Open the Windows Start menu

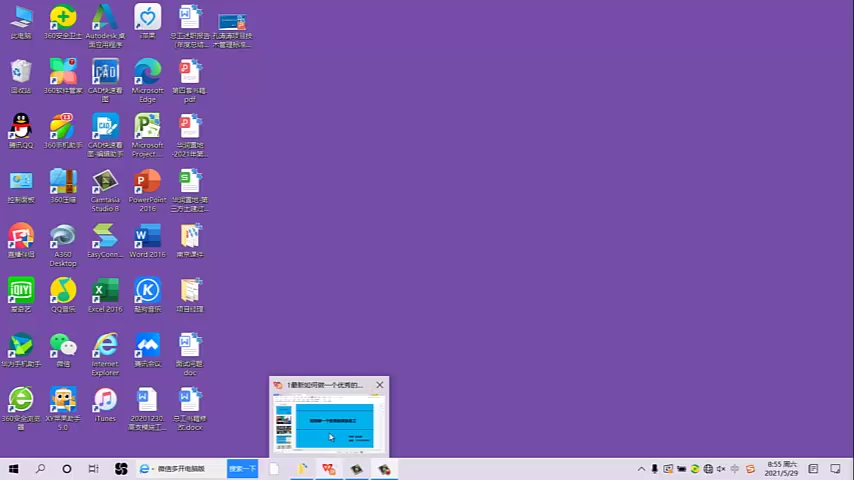point(14,469)
